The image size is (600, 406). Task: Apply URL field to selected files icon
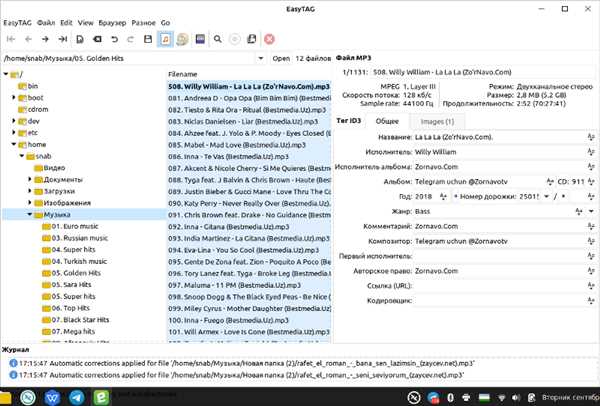click(x=591, y=286)
